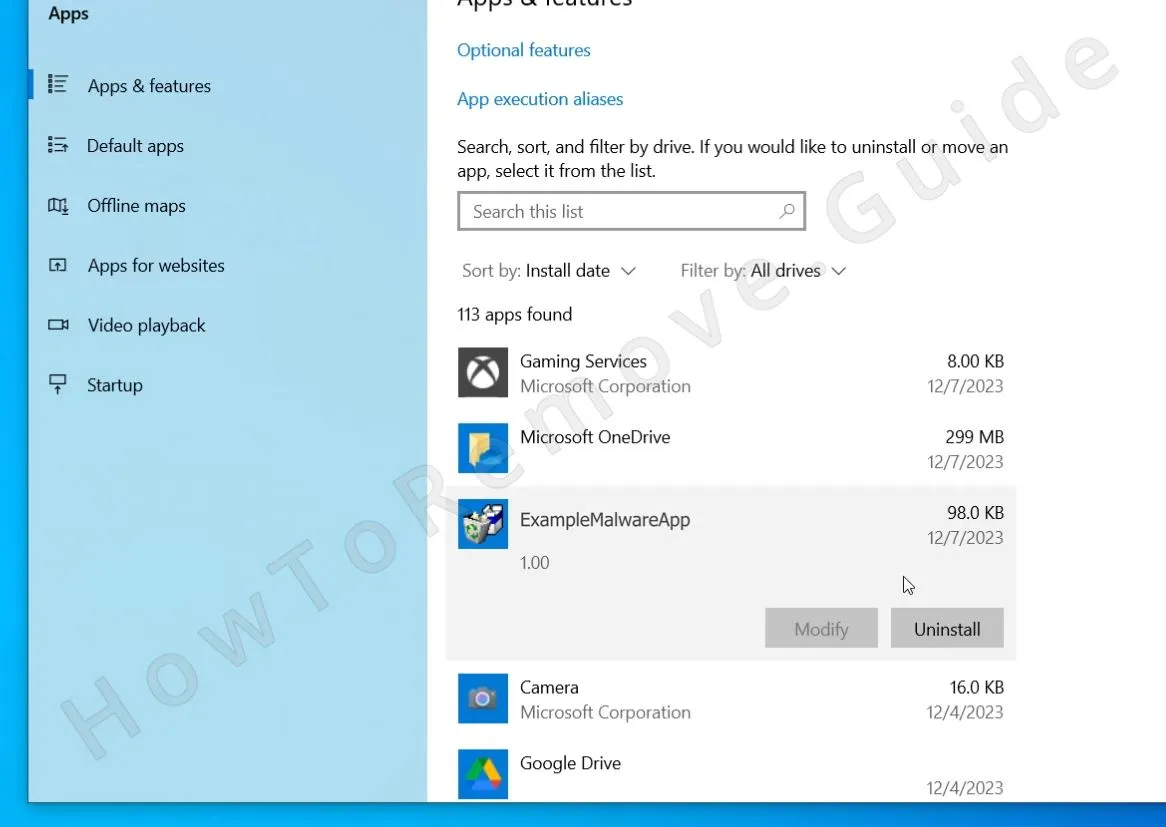
Task: Open Default apps settings page
Action: [x=135, y=146]
